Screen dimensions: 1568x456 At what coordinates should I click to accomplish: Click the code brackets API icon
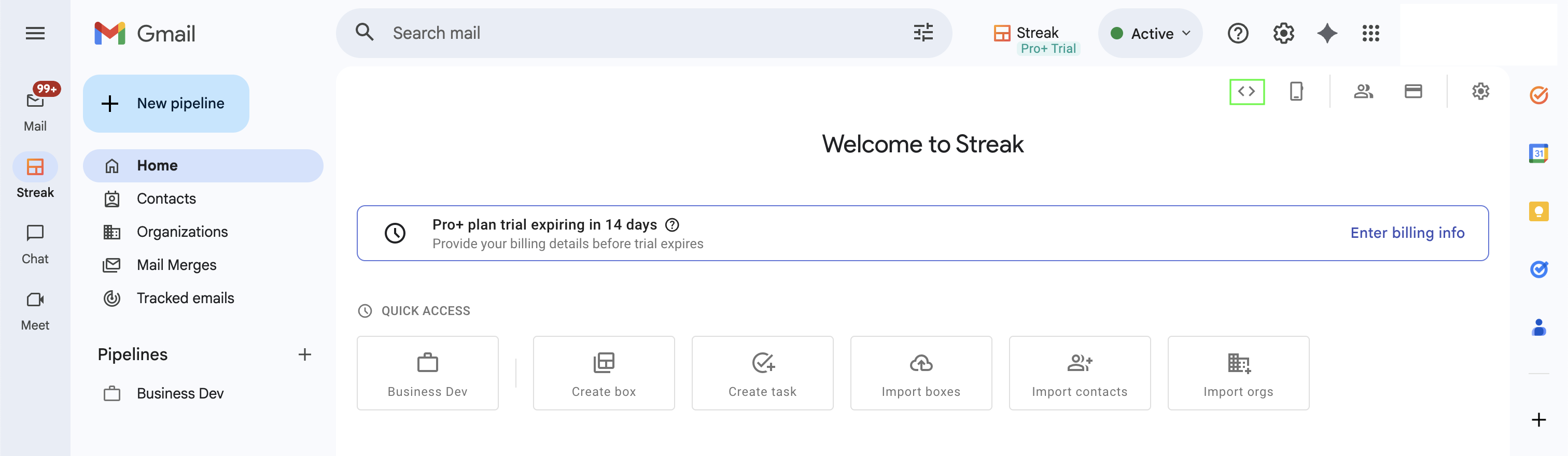1247,92
